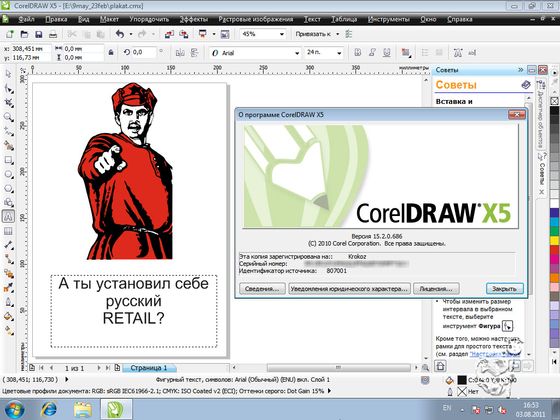
Task: Switch to the Страница 1 page tab
Action: pos(149,368)
